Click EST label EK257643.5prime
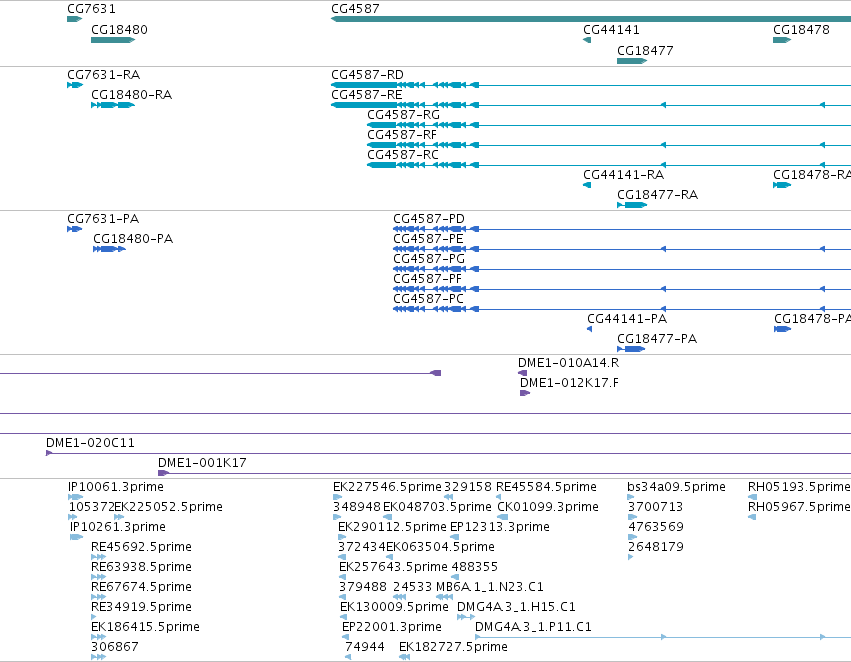Image resolution: width=851 pixels, height=662 pixels. tap(393, 568)
